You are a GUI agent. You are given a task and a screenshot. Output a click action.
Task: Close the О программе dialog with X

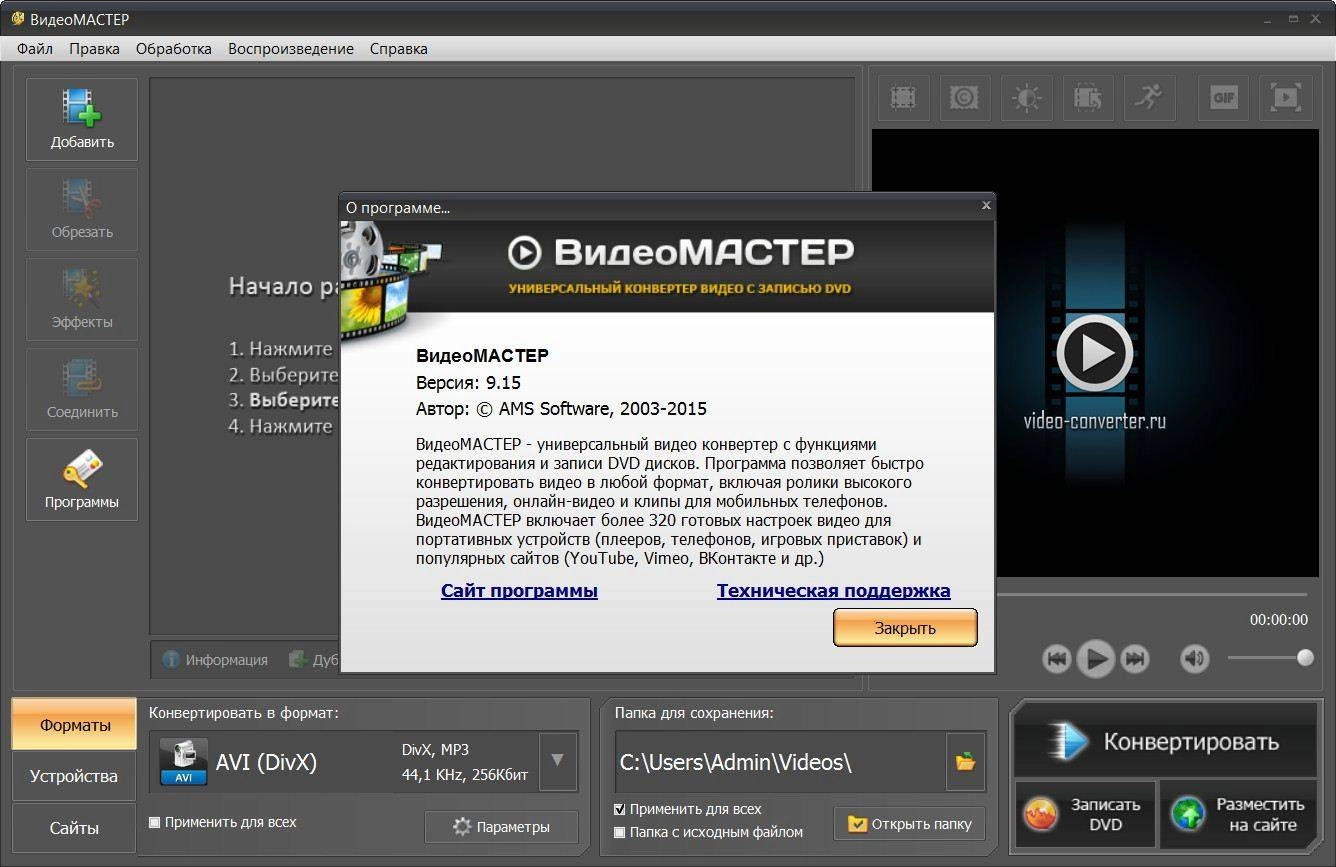(x=986, y=205)
